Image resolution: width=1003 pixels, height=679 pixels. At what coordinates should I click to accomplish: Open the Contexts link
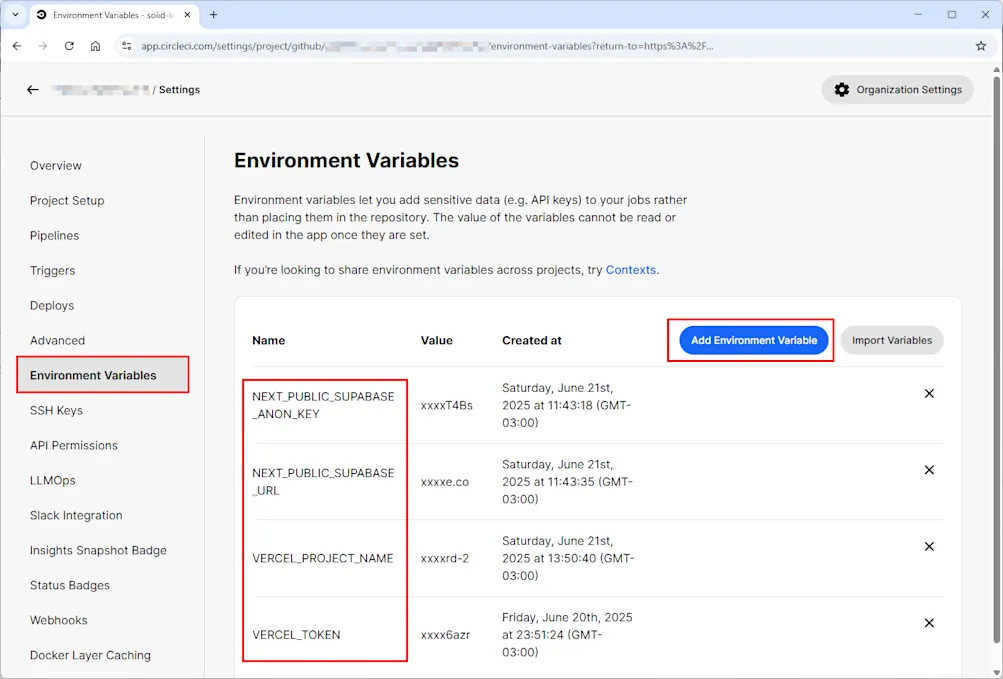click(x=630, y=269)
